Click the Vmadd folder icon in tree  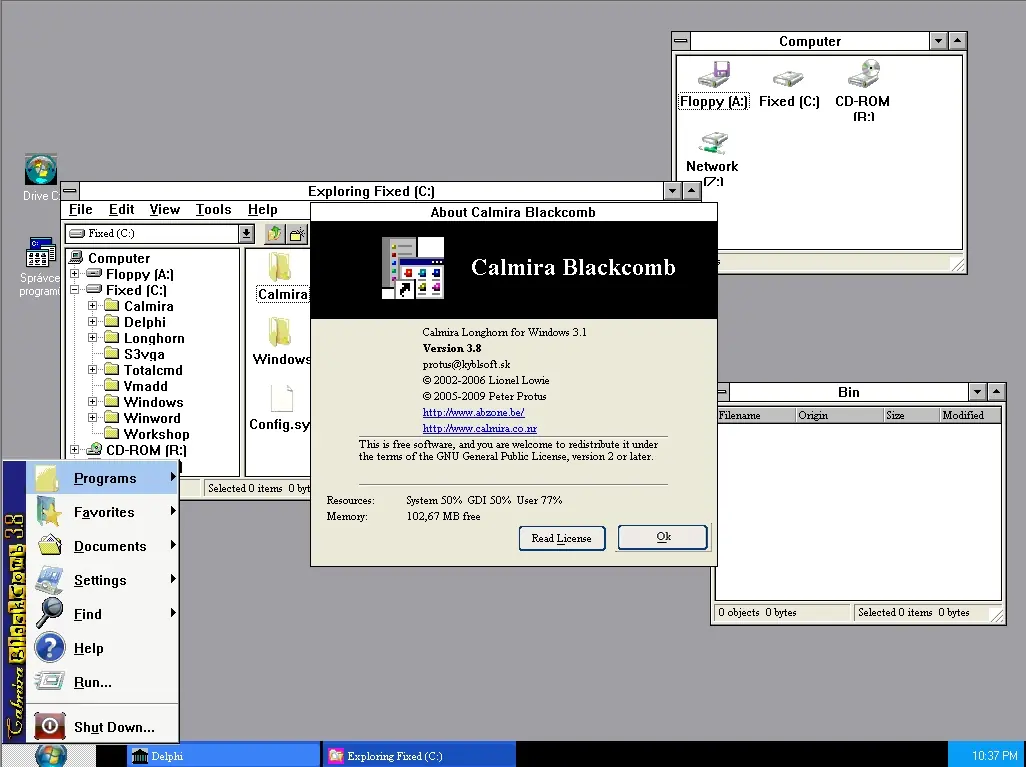(x=112, y=385)
